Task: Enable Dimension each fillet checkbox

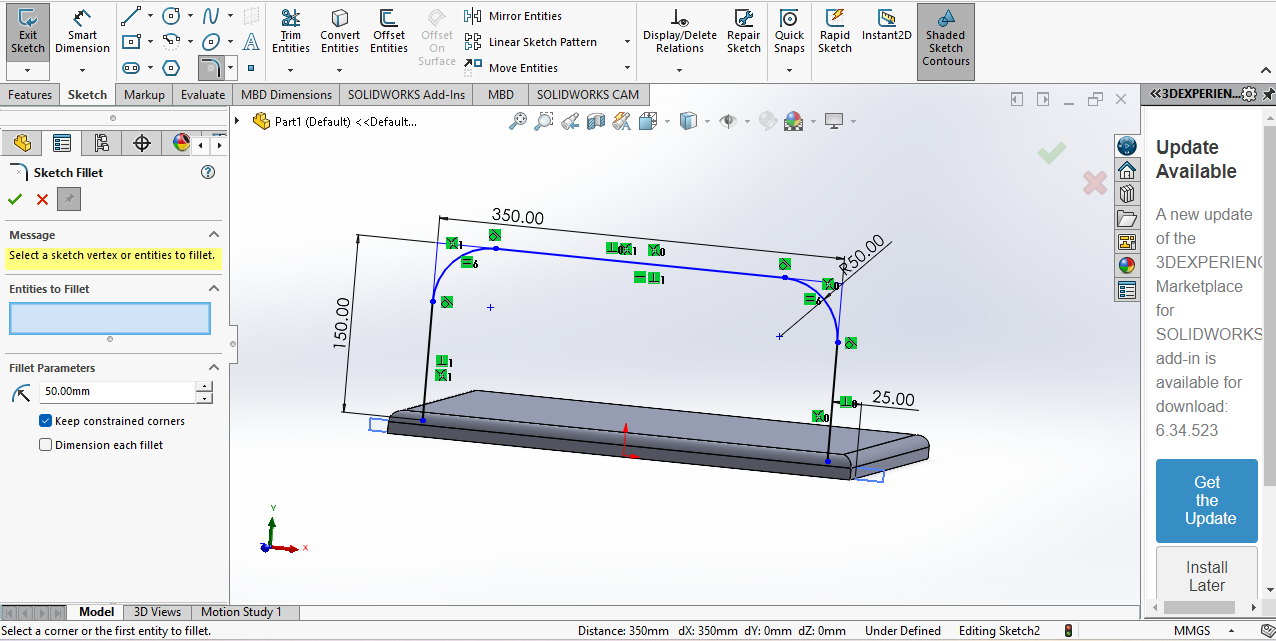Action: (45, 445)
